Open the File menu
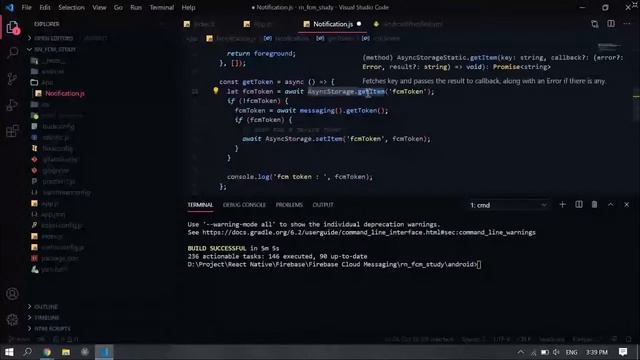 point(27,7)
